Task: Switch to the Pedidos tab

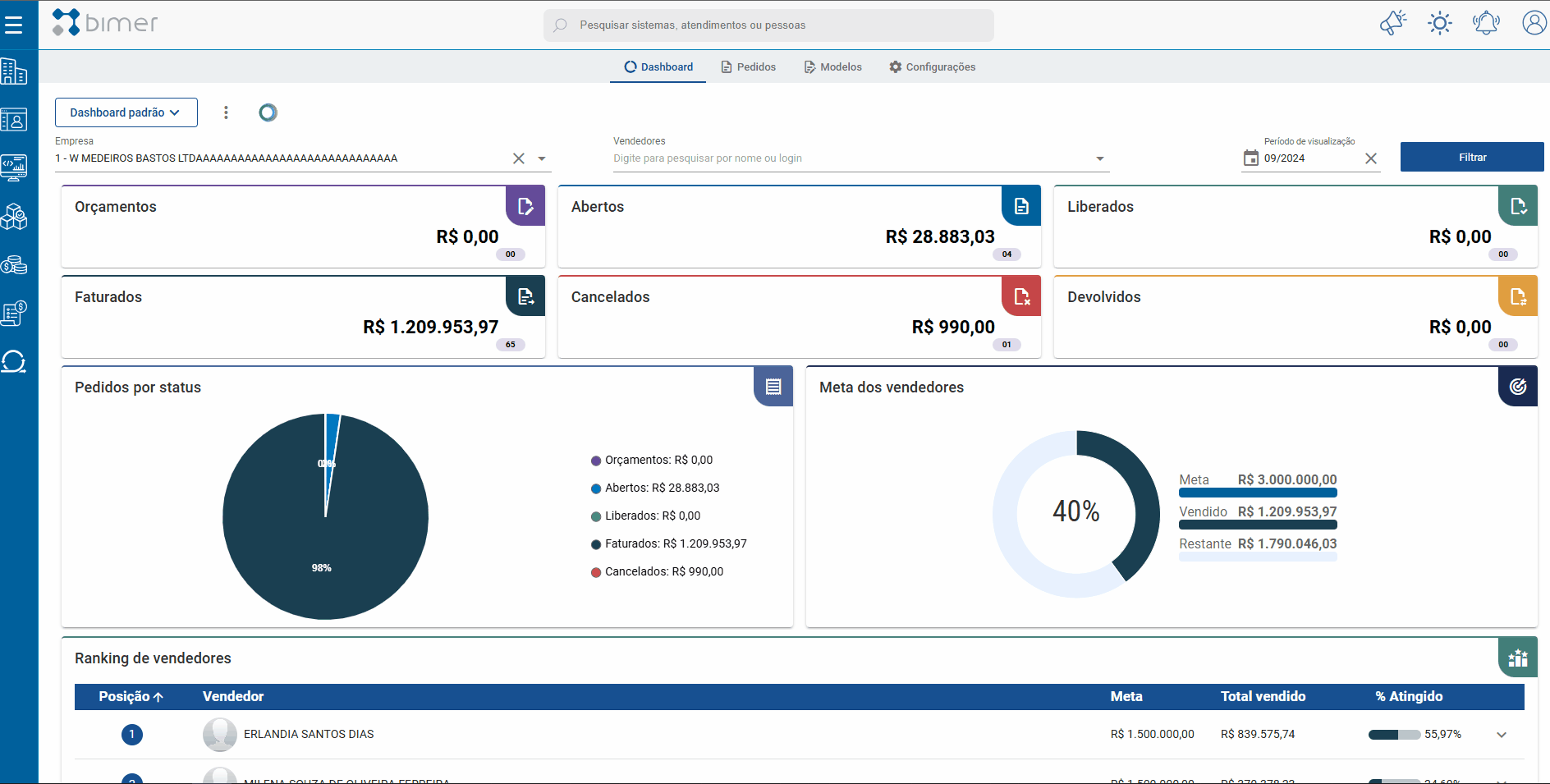Action: (748, 67)
